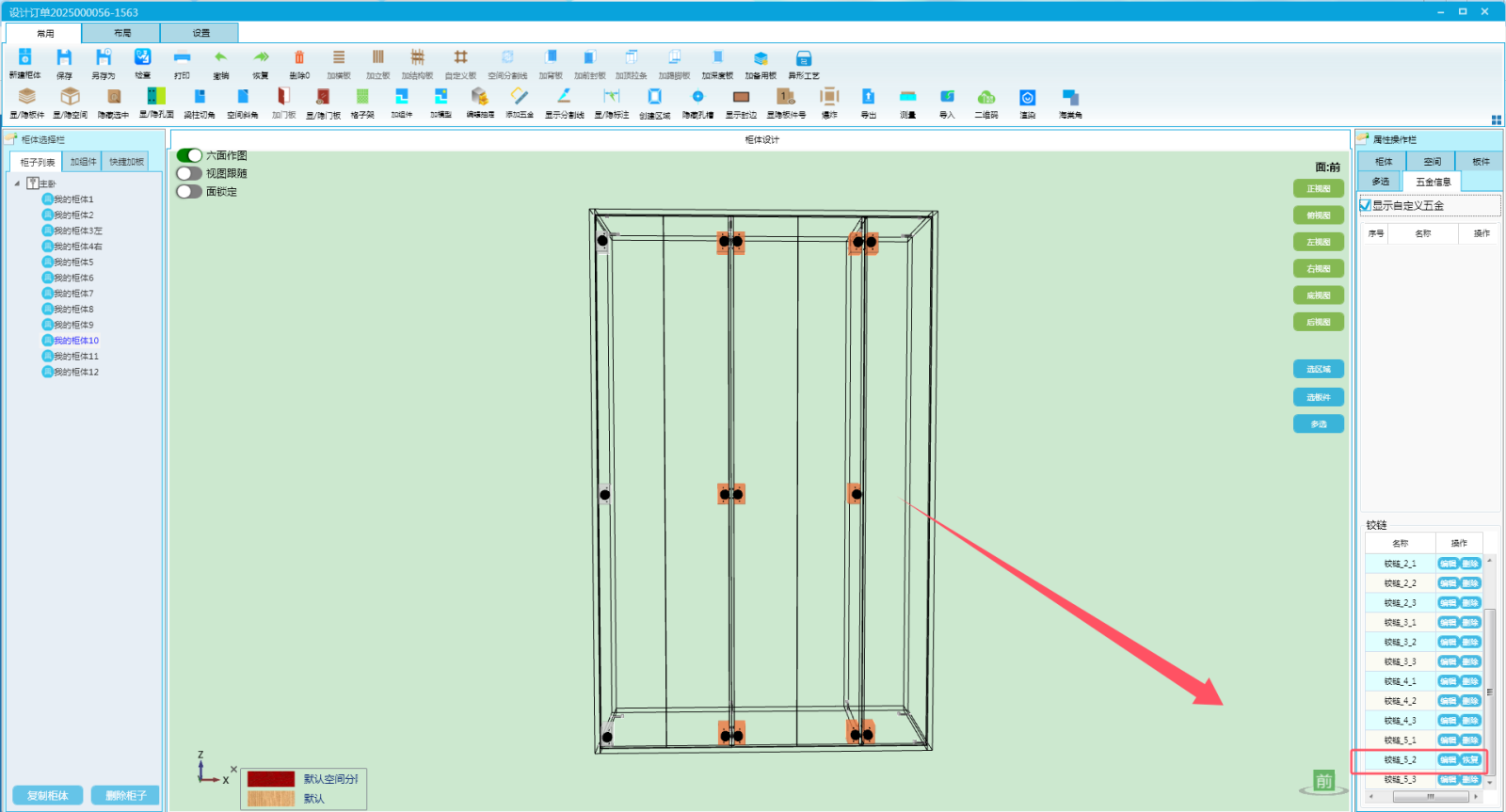Open the 多选 tab in the properties panel
1506x812 pixels.
tap(1380, 182)
